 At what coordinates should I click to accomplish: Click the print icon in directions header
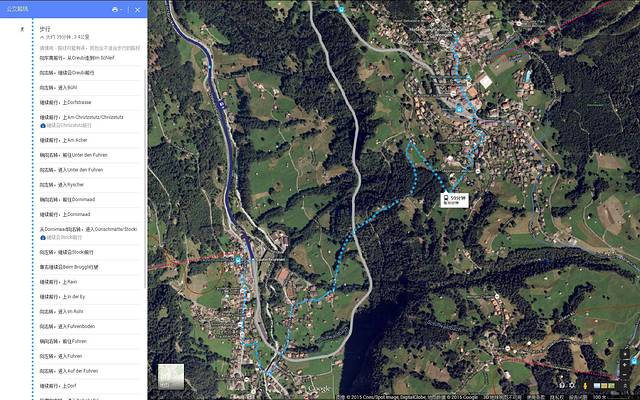[x=115, y=9]
